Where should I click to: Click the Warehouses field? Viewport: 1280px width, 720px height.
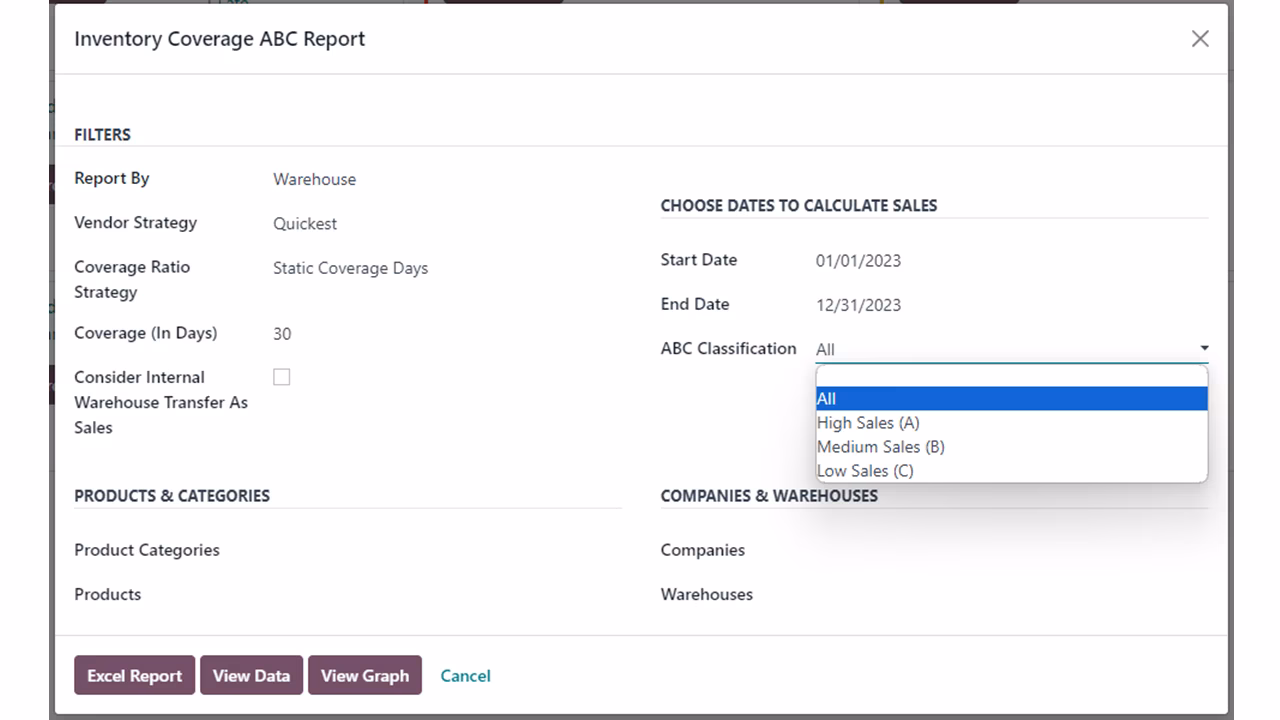[1011, 594]
